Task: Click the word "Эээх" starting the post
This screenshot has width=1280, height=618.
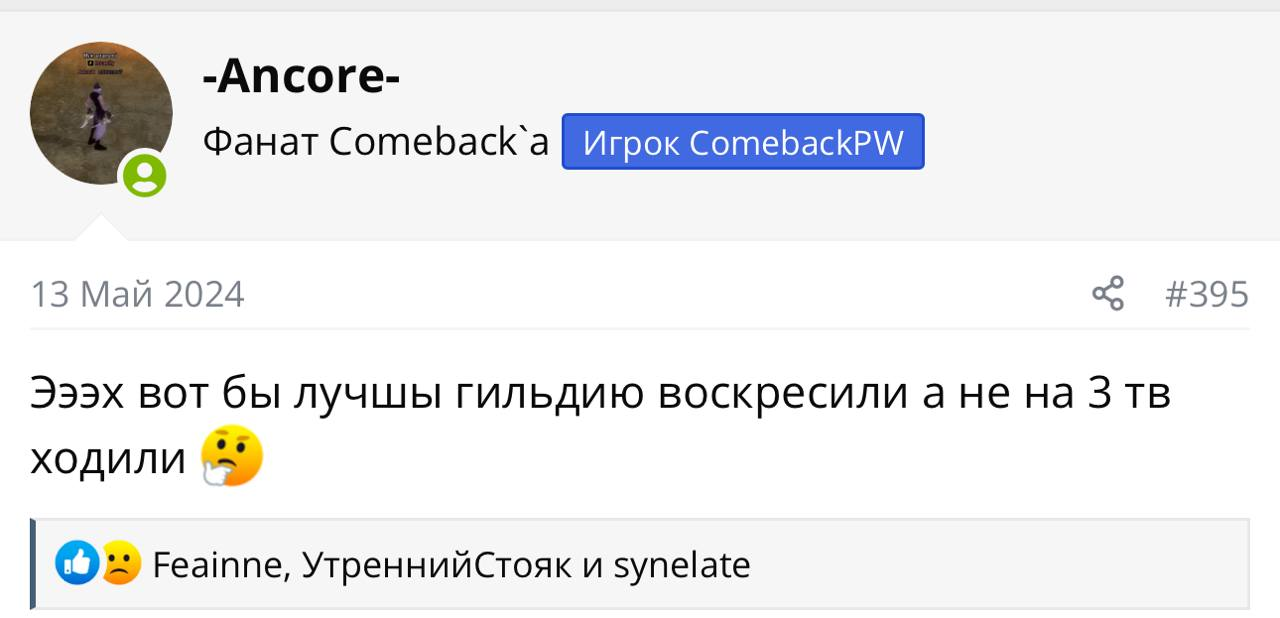Action: 77,393
